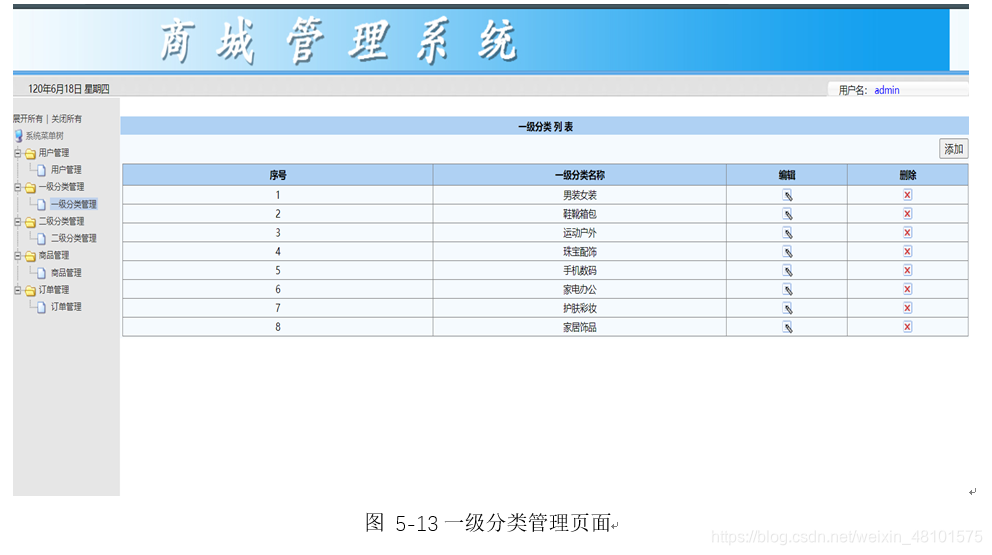
Task: Click the 用户管理 page document icon
Action: tap(41, 170)
